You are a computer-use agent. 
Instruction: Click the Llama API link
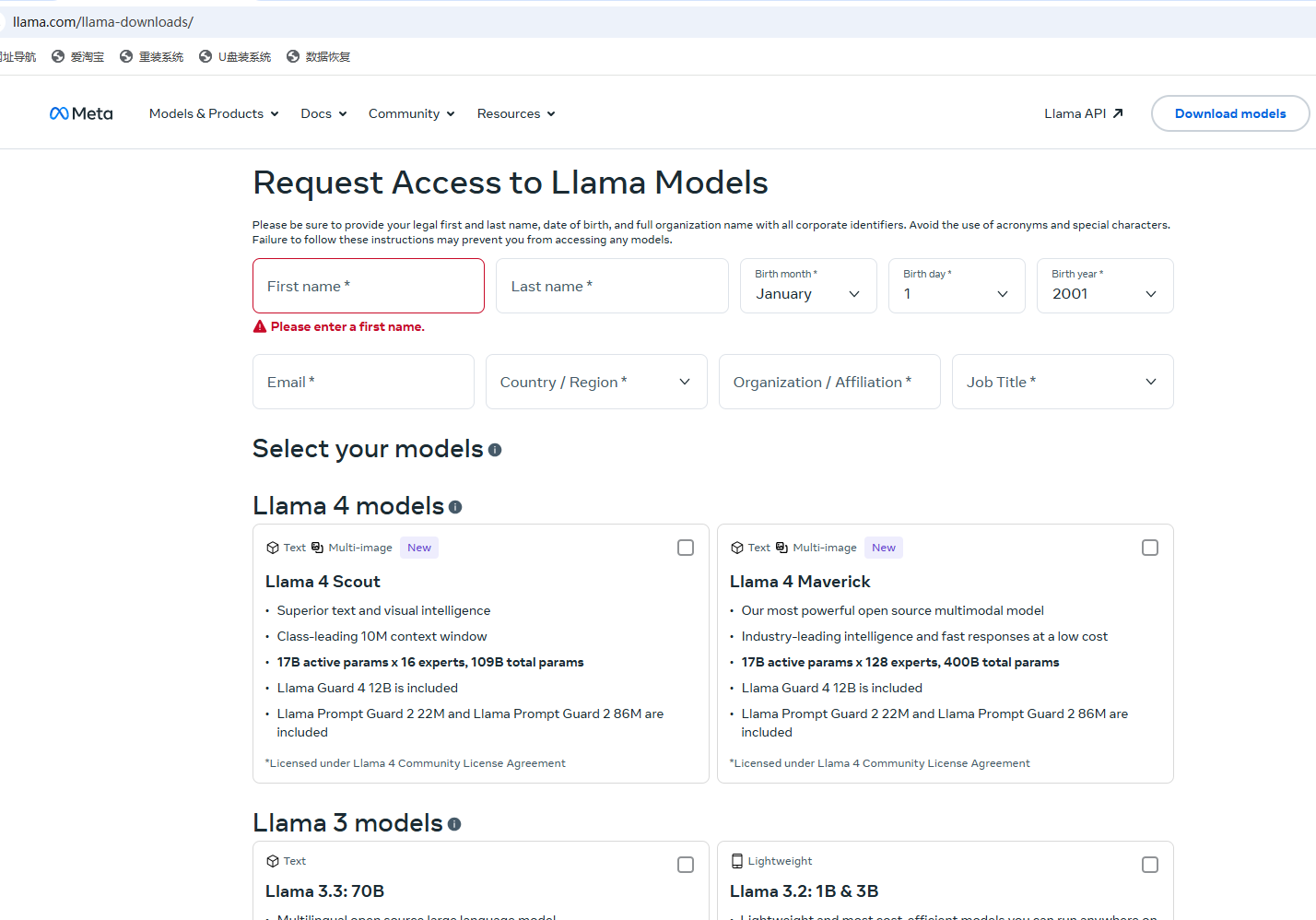pos(1074,112)
